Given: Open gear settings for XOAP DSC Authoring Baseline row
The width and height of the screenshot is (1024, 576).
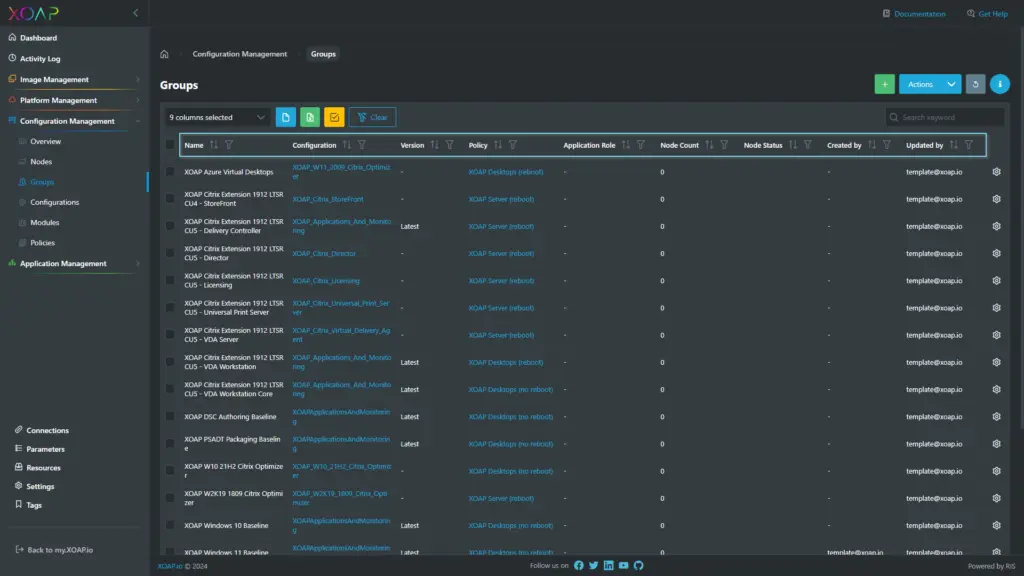Looking at the screenshot, I should (996, 417).
